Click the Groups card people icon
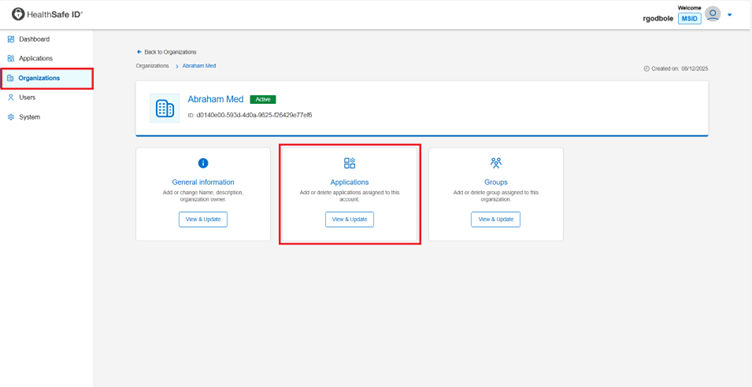752x387 pixels. tap(496, 163)
